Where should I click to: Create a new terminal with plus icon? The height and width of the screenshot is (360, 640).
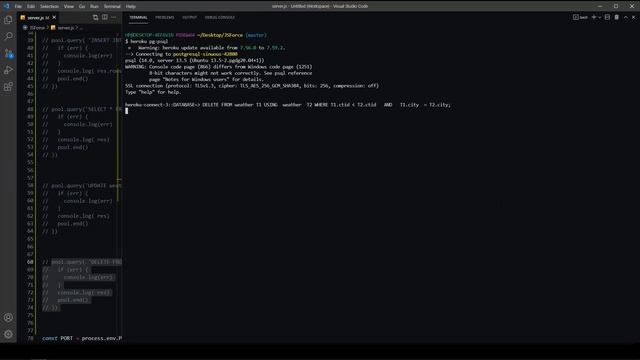[594, 17]
